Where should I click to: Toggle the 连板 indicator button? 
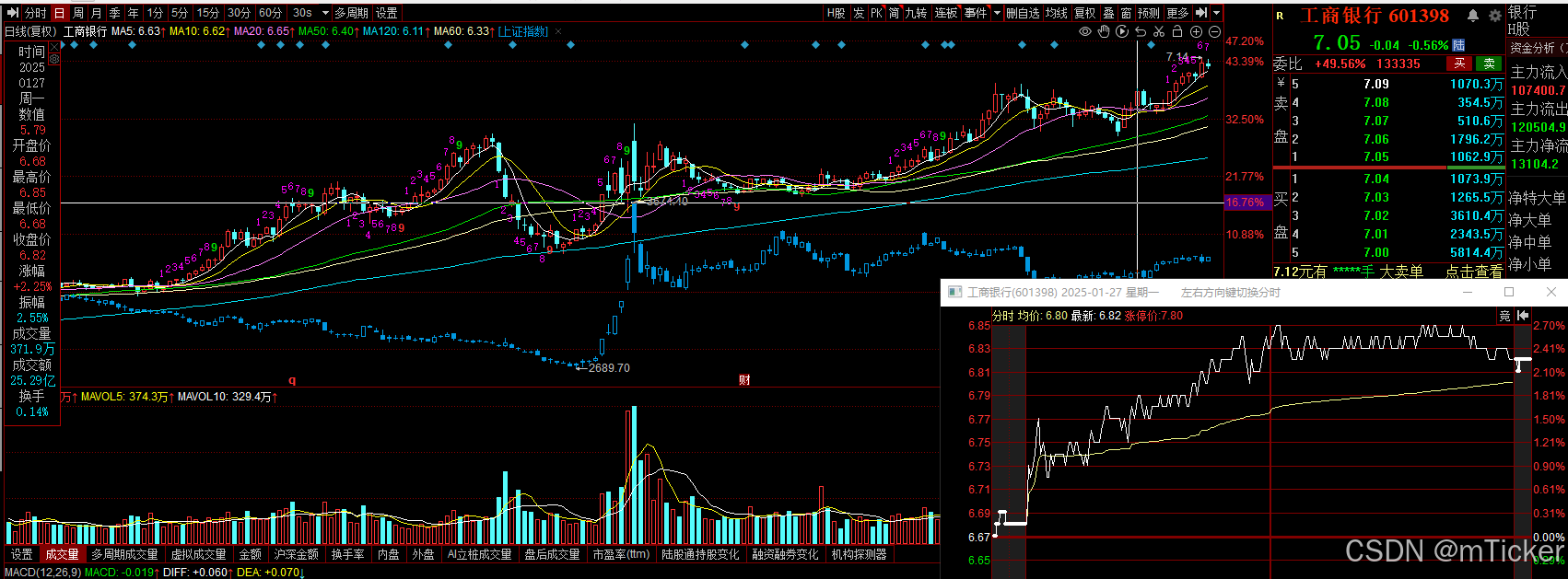[946, 13]
